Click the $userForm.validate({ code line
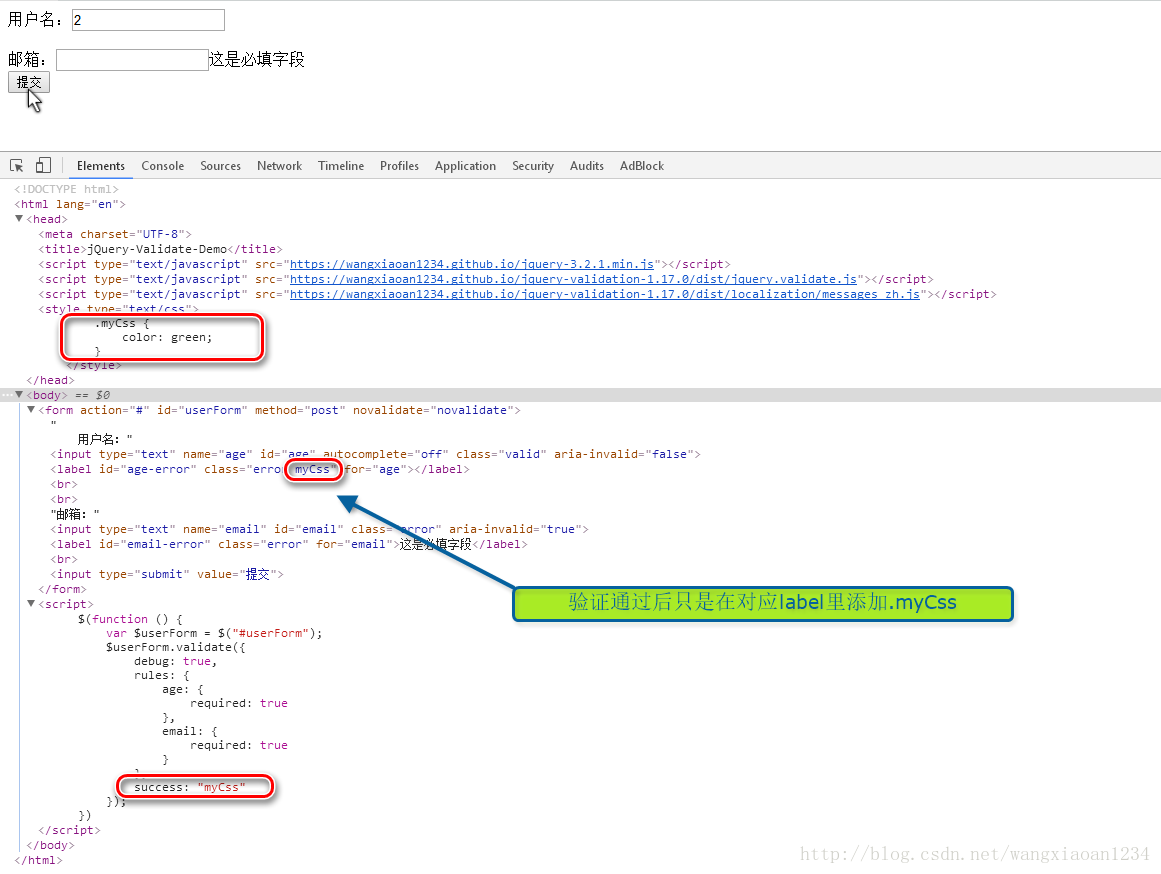The image size is (1161, 874). coord(175,647)
